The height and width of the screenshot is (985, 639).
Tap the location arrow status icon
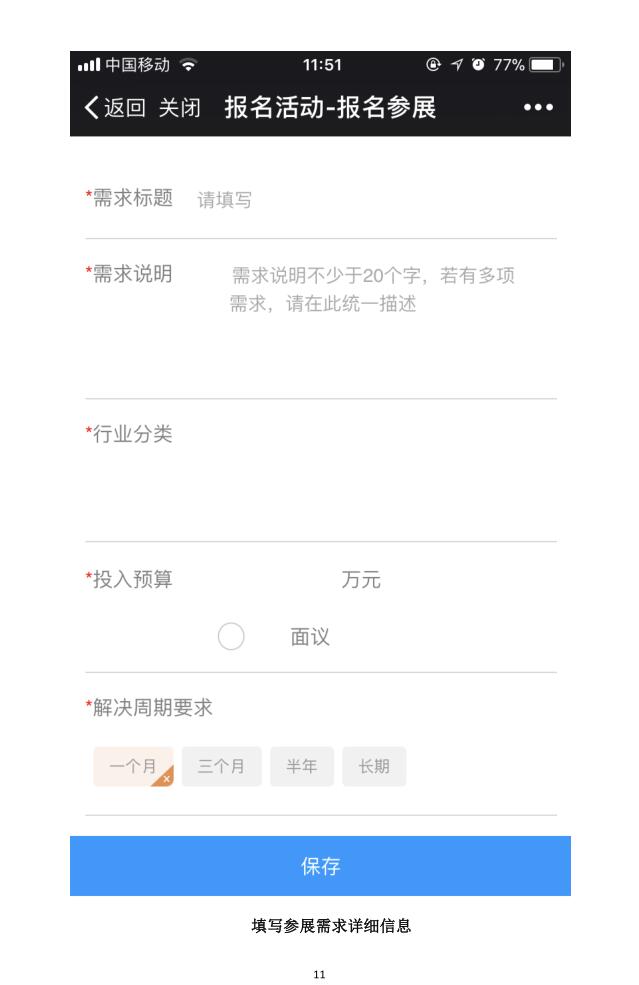[457, 66]
